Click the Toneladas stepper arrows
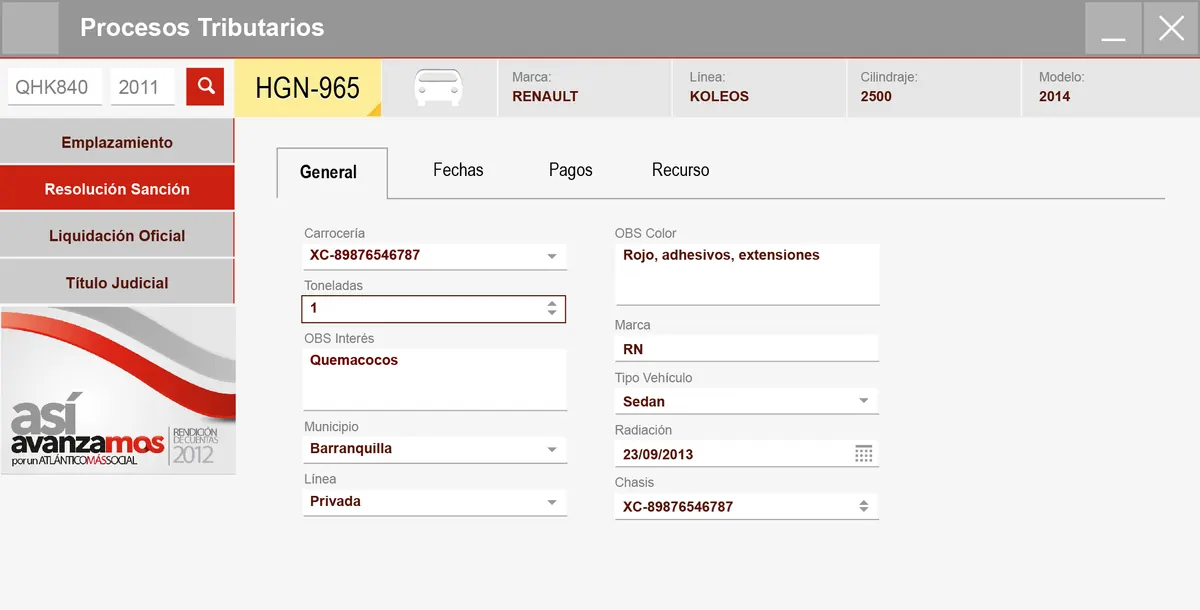 click(x=552, y=309)
